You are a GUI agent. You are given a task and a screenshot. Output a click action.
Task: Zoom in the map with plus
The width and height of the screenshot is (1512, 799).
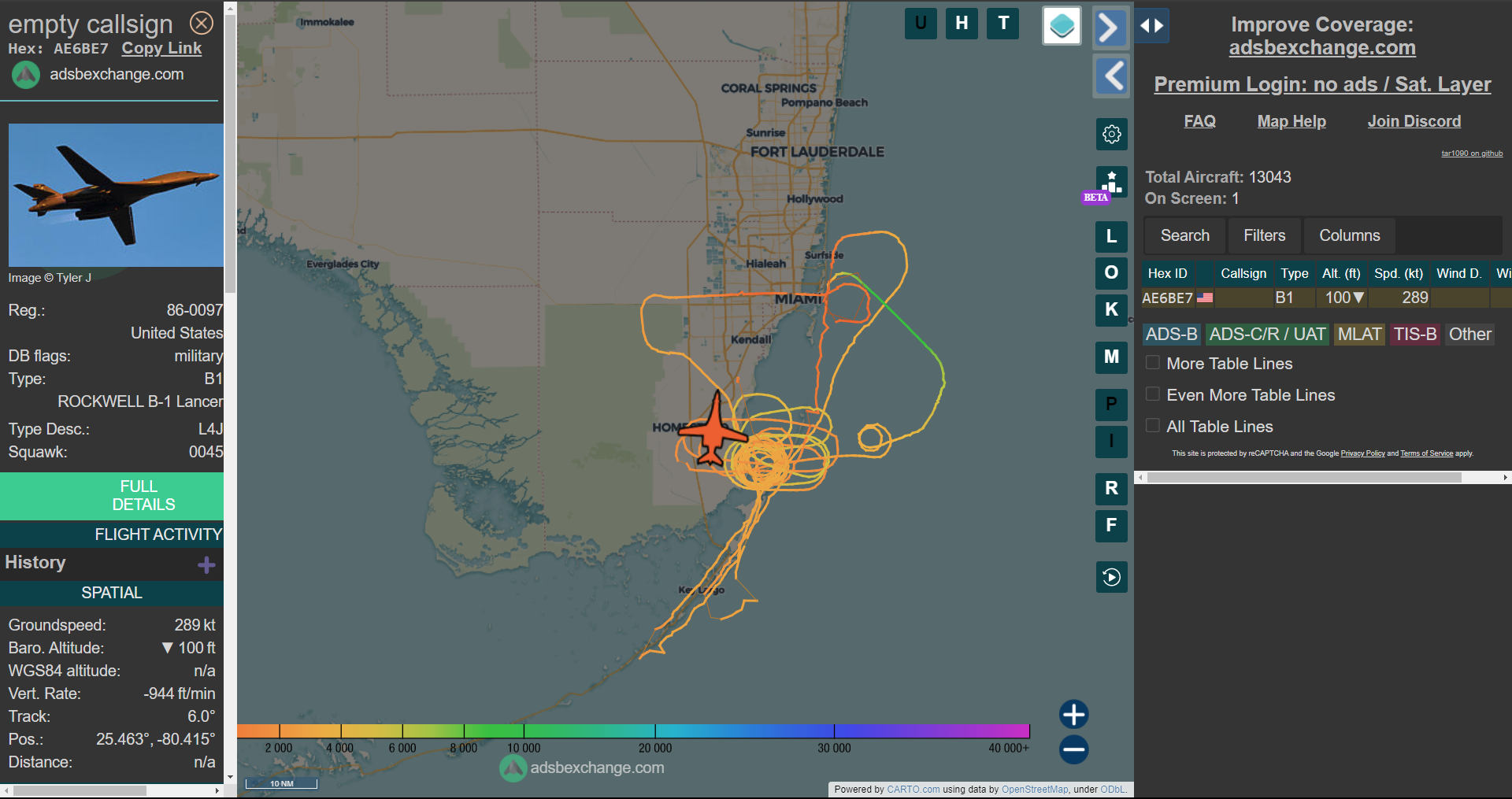[x=1074, y=715]
